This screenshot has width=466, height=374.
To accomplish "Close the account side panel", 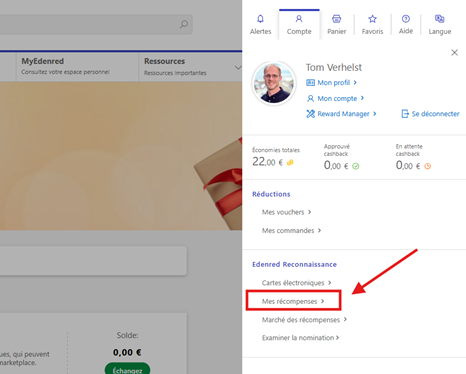I will tap(454, 53).
